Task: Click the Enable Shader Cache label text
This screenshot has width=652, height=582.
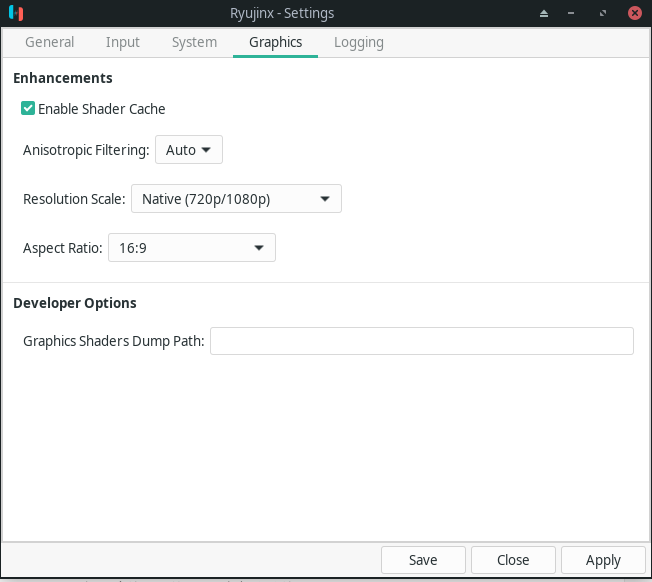Action: (x=102, y=109)
